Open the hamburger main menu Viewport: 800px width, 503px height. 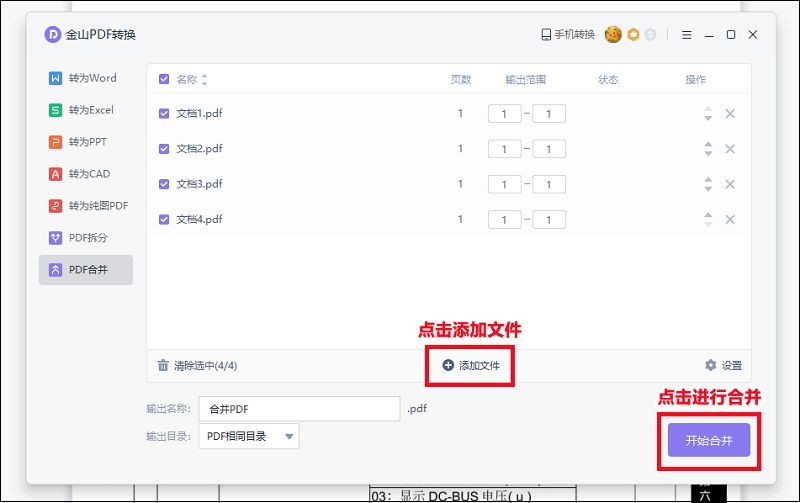pyautogui.click(x=687, y=35)
